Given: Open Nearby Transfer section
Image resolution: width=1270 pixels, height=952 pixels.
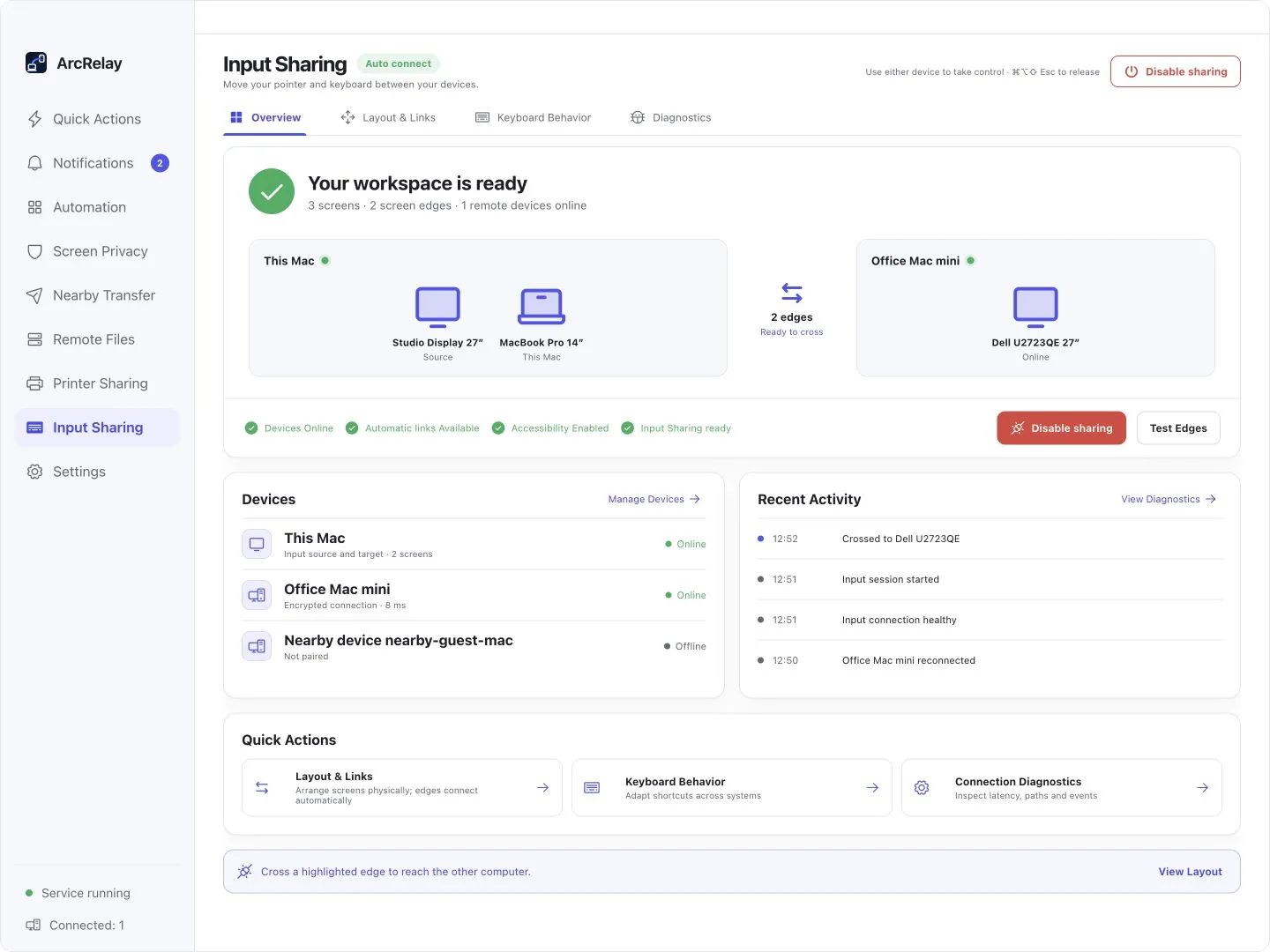Looking at the screenshot, I should point(97,295).
